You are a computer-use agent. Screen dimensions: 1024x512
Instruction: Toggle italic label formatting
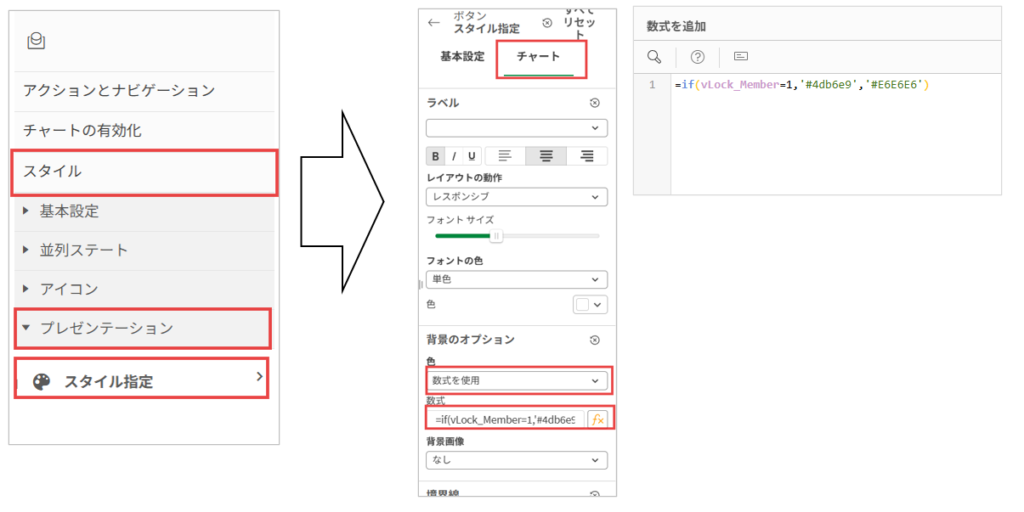[453, 156]
